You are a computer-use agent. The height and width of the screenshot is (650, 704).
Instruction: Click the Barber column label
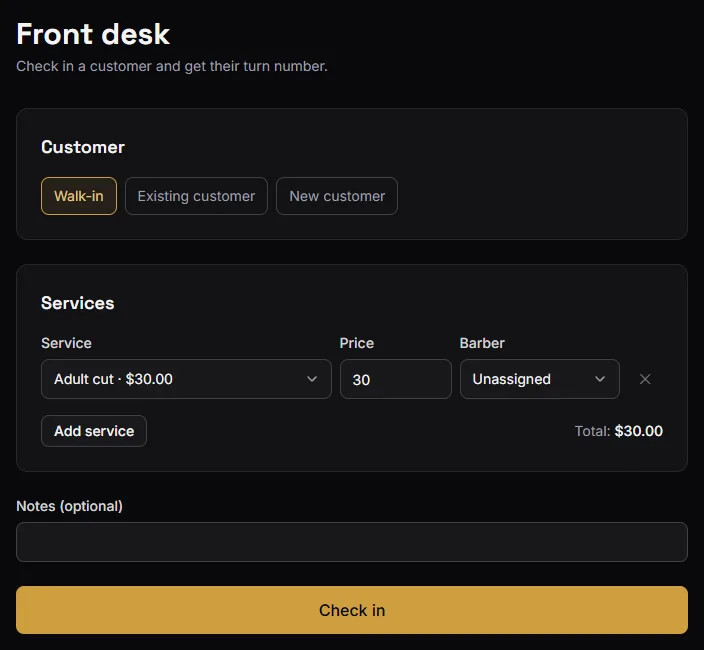coord(482,343)
